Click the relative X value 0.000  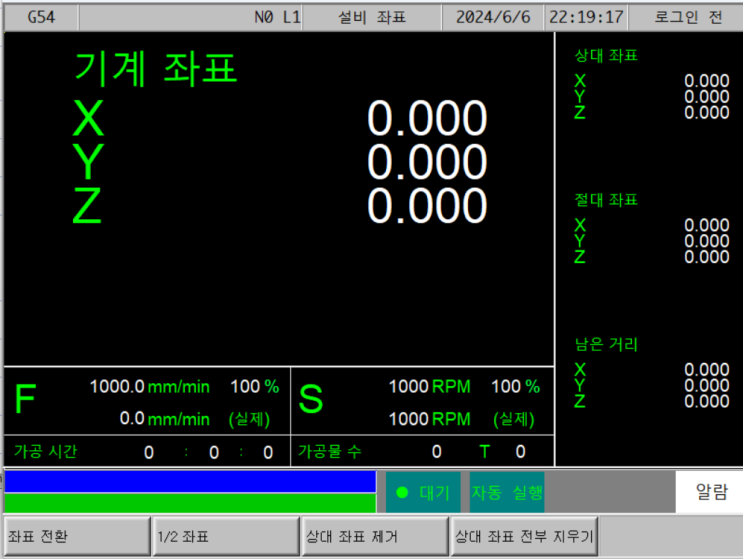click(x=707, y=81)
